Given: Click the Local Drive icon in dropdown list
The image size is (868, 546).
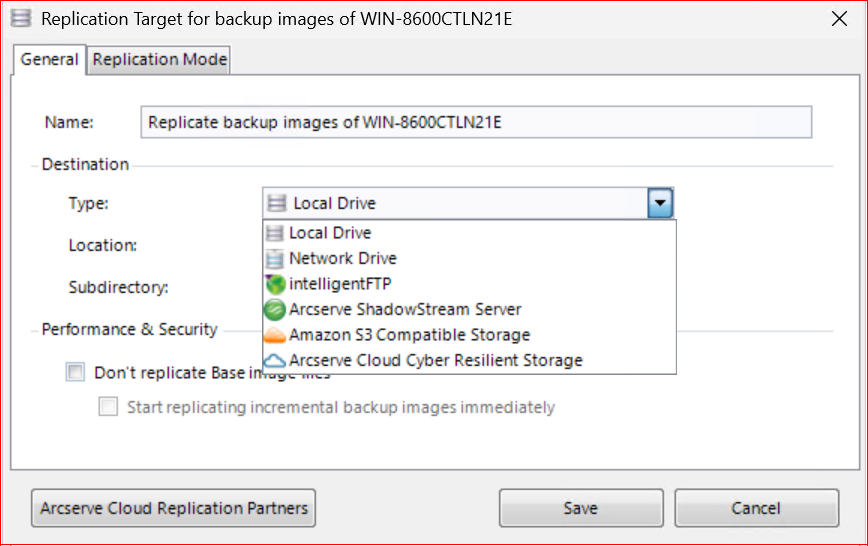Looking at the screenshot, I should [x=275, y=233].
